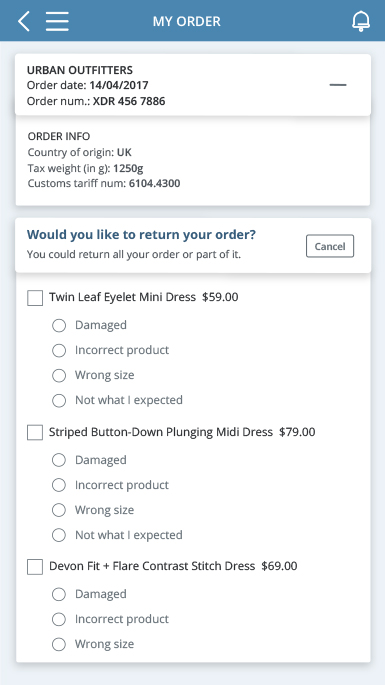385x685 pixels.
Task: Select Damaged for Twin Leaf Eyelet Mini Dress
Action: point(59,325)
